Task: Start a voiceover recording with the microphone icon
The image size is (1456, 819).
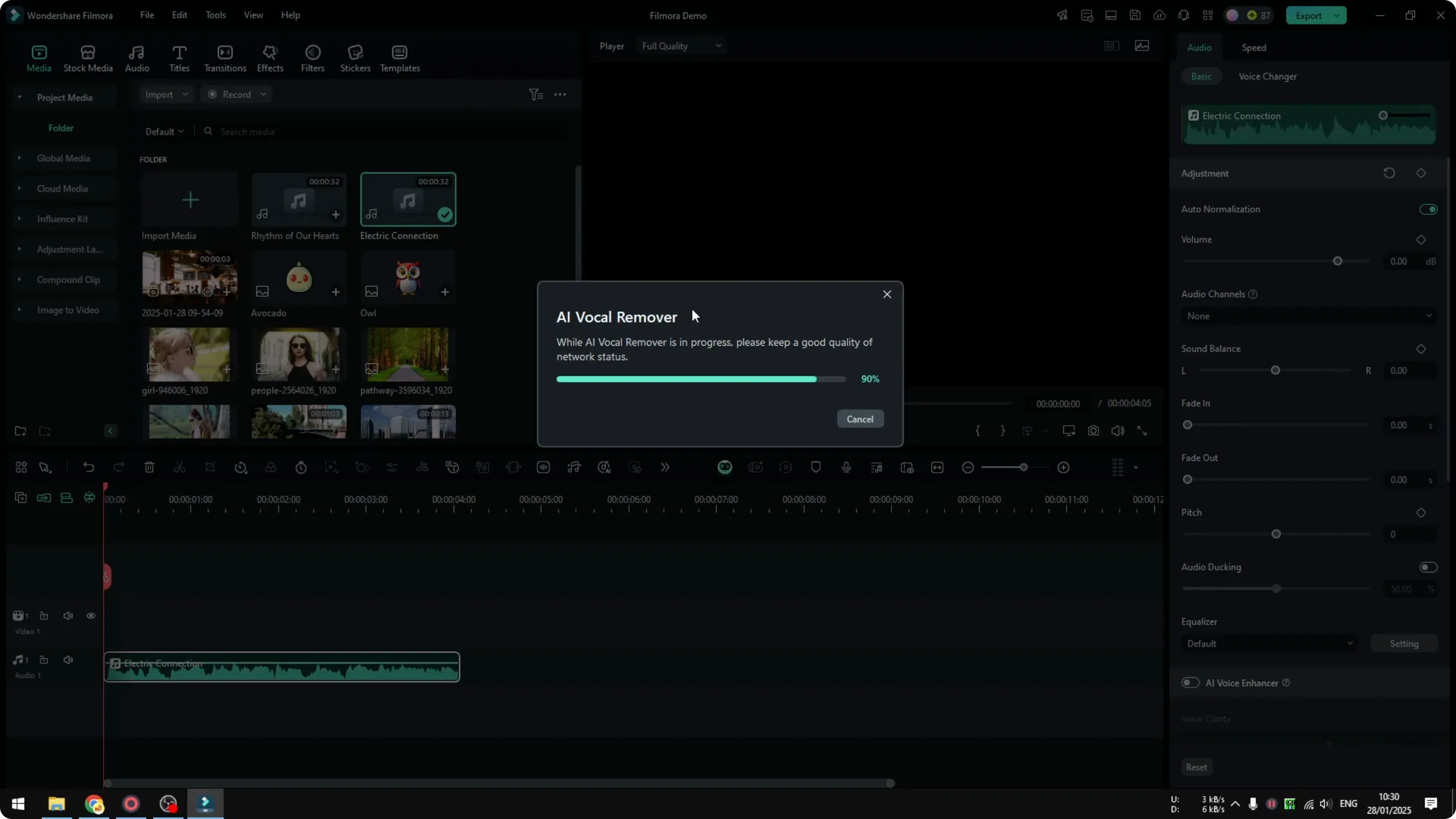Action: [x=846, y=467]
